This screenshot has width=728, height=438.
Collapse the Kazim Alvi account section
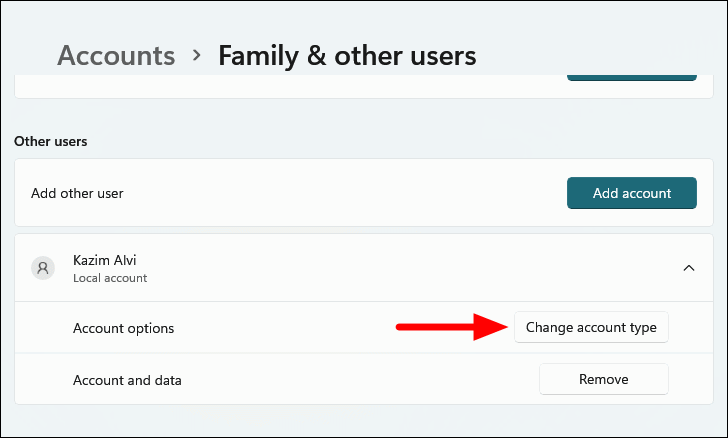[688, 268]
